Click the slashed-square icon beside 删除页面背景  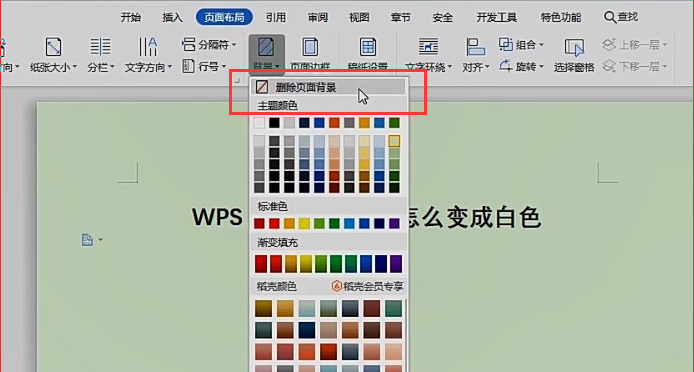pos(262,87)
